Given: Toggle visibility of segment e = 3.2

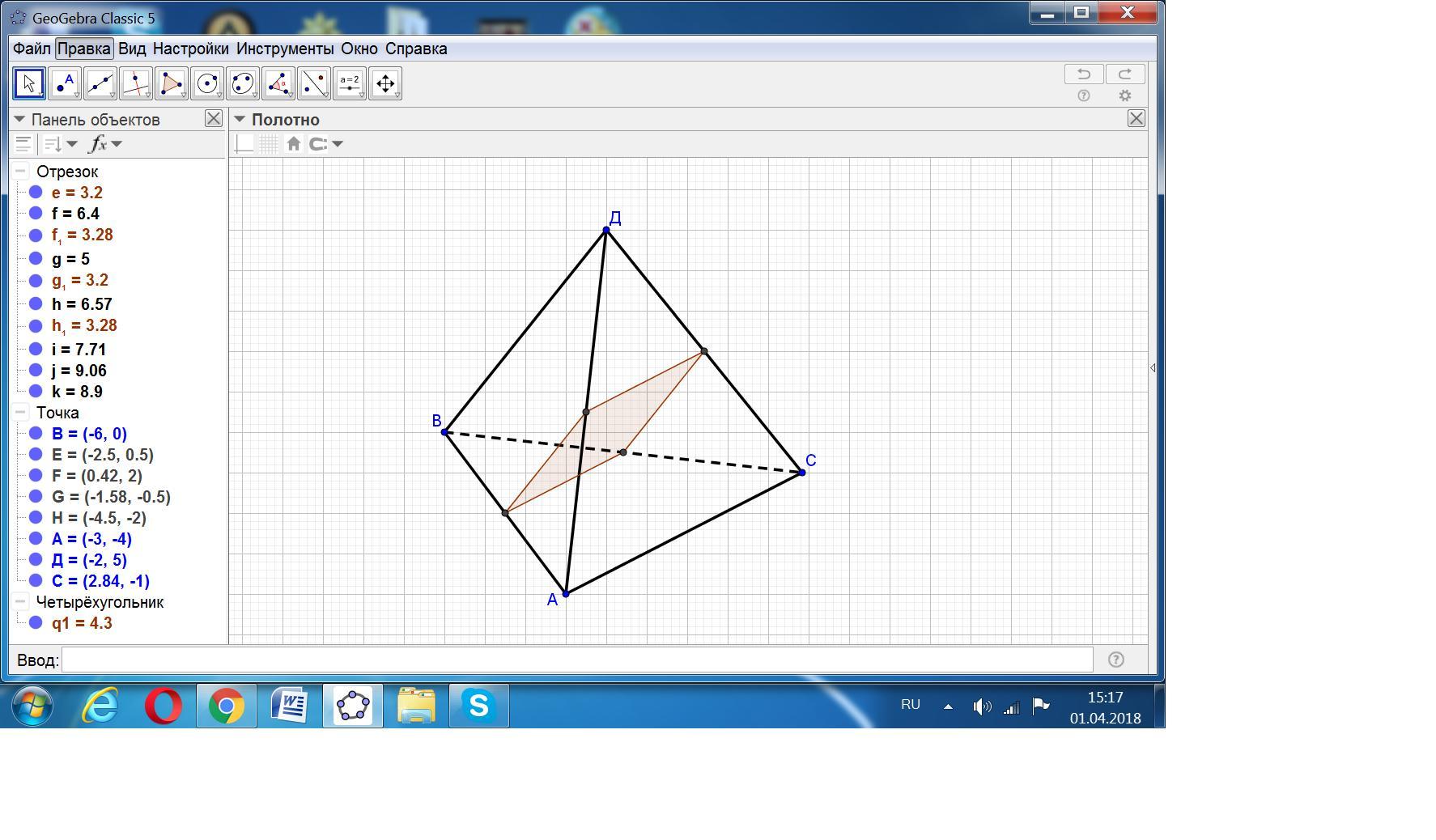Looking at the screenshot, I should pos(36,193).
